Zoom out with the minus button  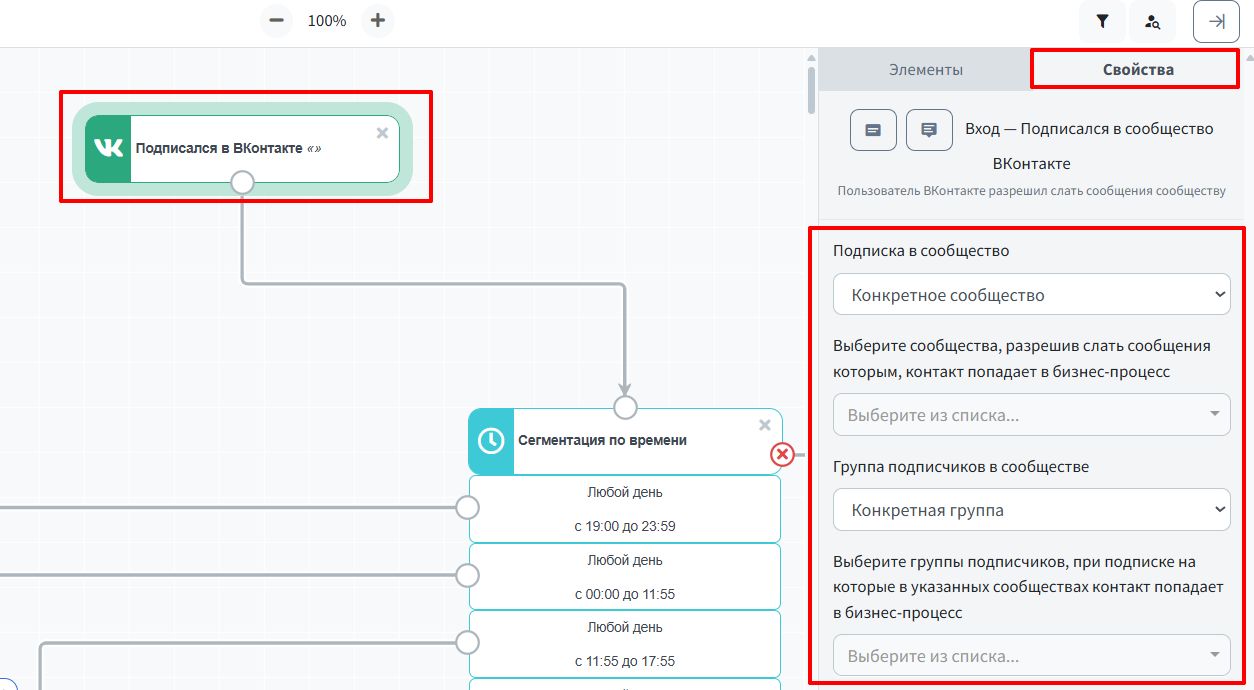[277, 20]
